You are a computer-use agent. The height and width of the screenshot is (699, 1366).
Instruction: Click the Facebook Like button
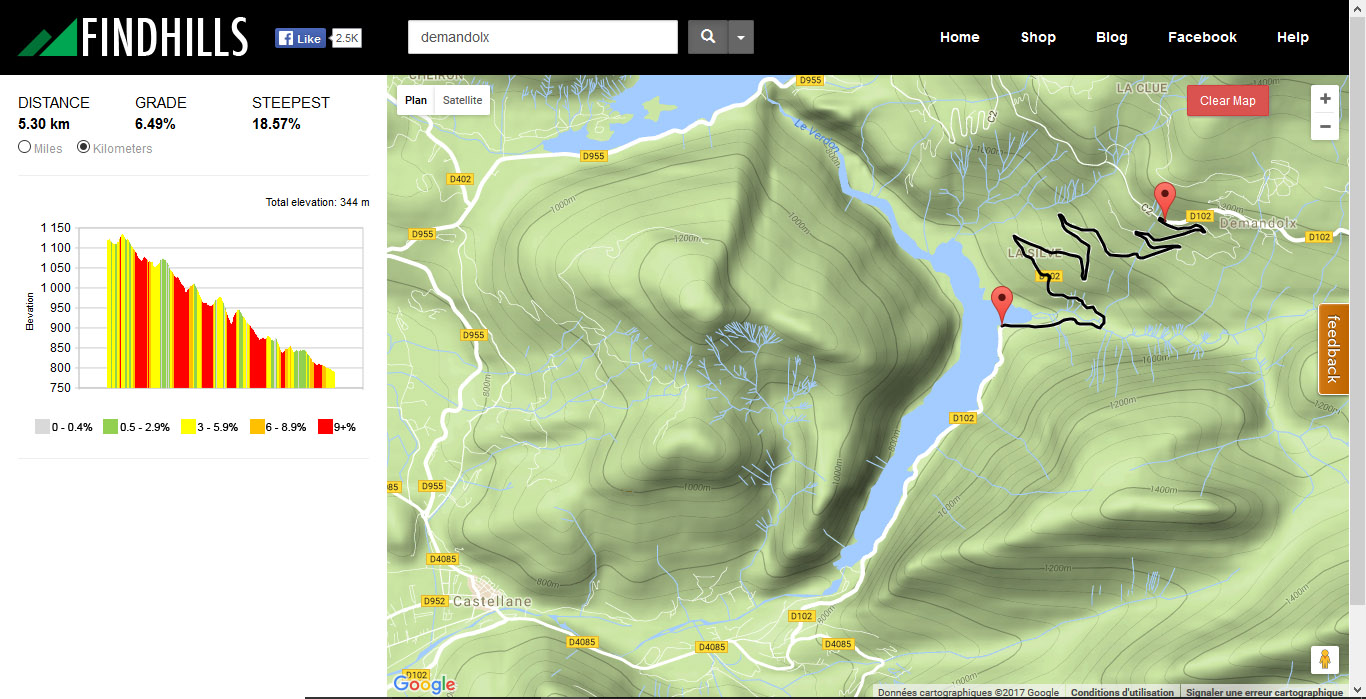[301, 38]
